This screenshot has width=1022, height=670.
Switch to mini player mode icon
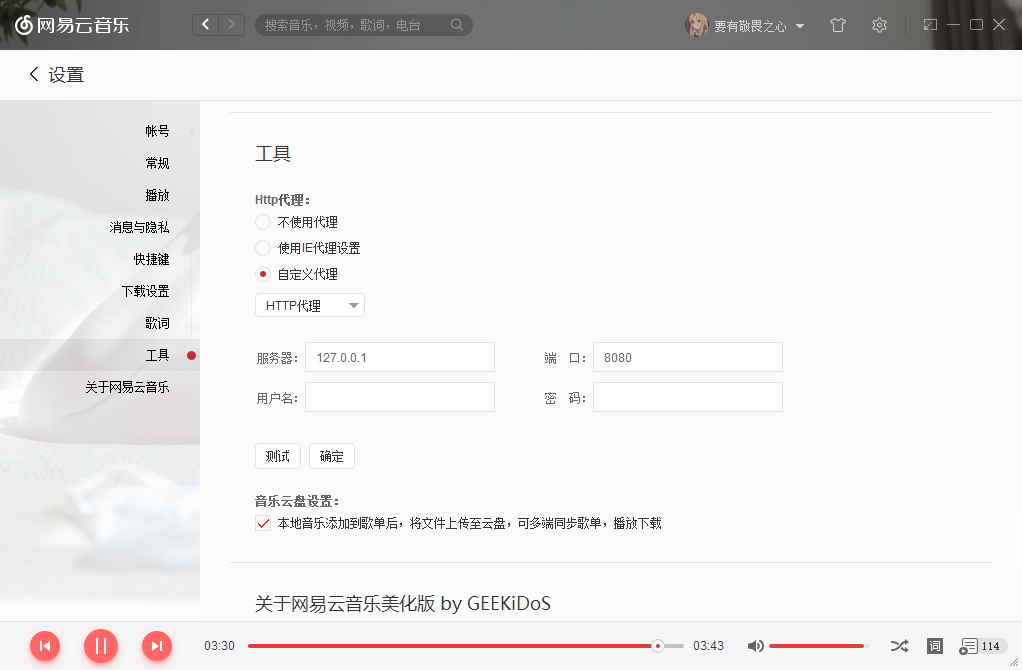click(930, 25)
